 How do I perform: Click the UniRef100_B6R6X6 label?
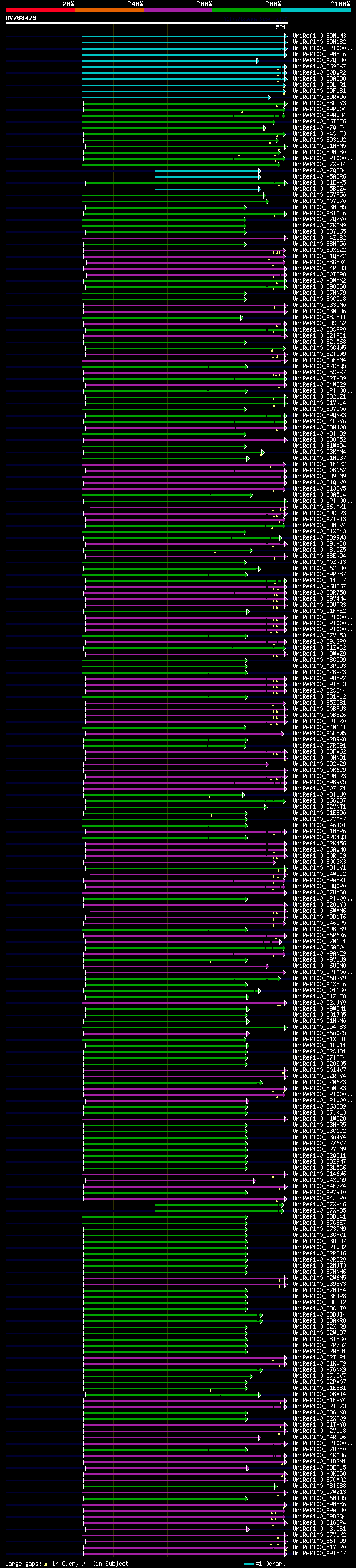click(319, 936)
